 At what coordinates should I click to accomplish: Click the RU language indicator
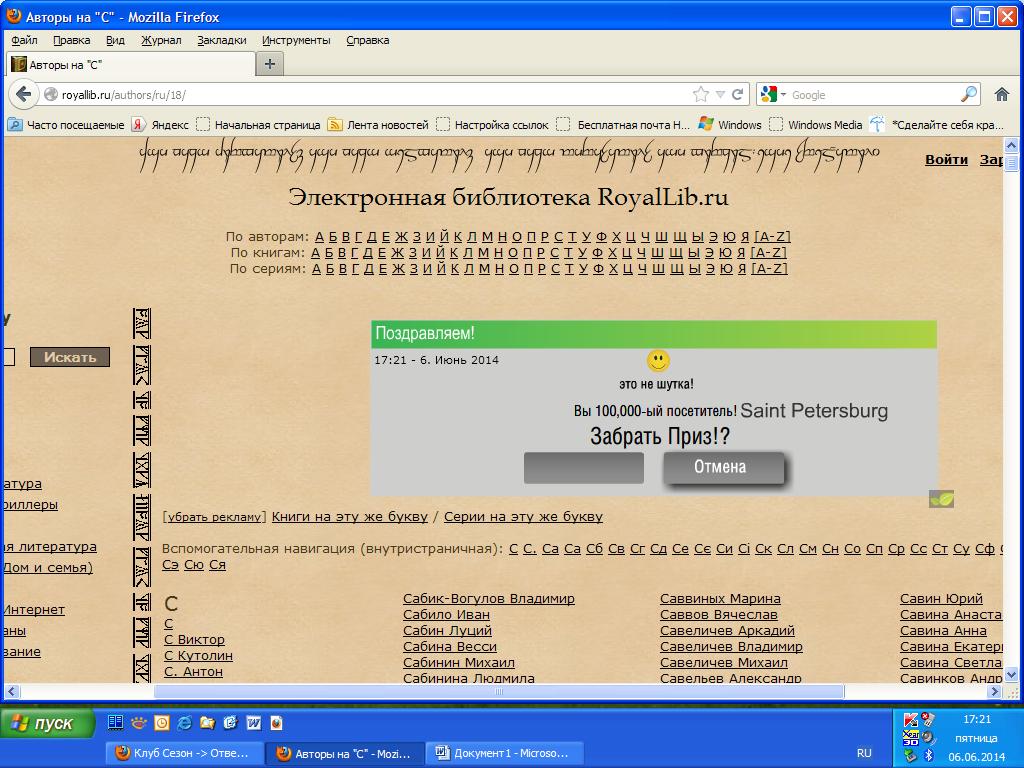point(864,753)
